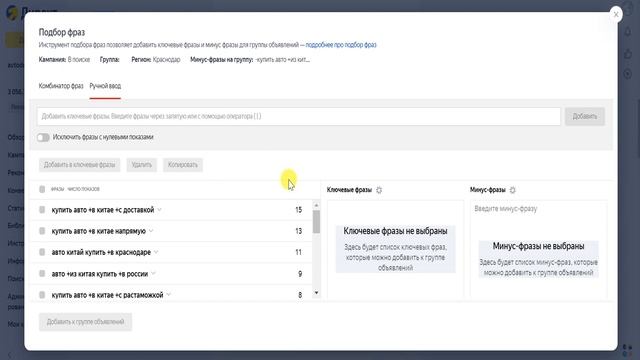640x360 pixels.
Task: Check the phrase авто китай купить +в краснодаре
Action: click(x=42, y=252)
